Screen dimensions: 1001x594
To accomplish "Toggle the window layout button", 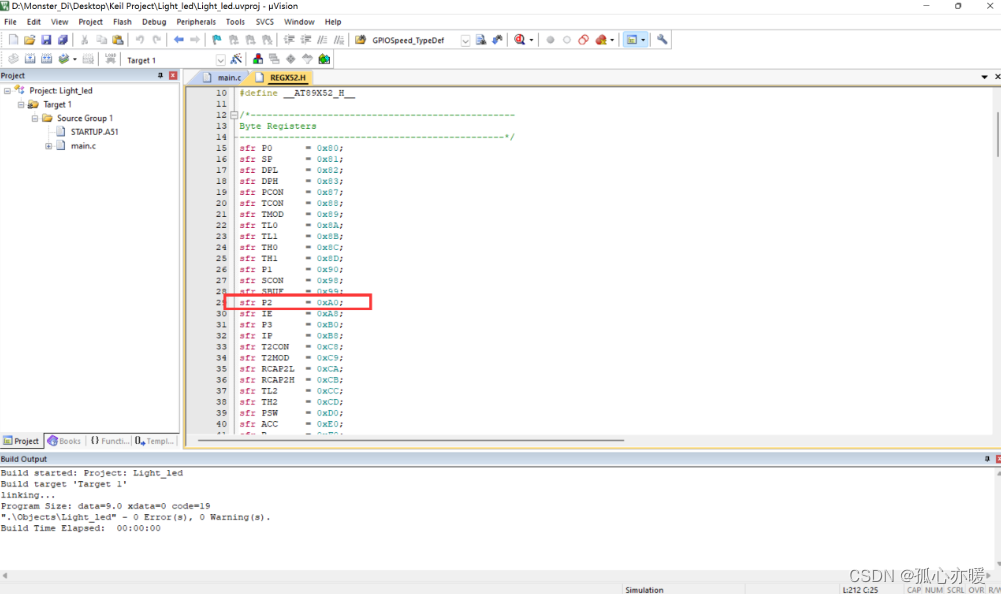I will point(631,40).
